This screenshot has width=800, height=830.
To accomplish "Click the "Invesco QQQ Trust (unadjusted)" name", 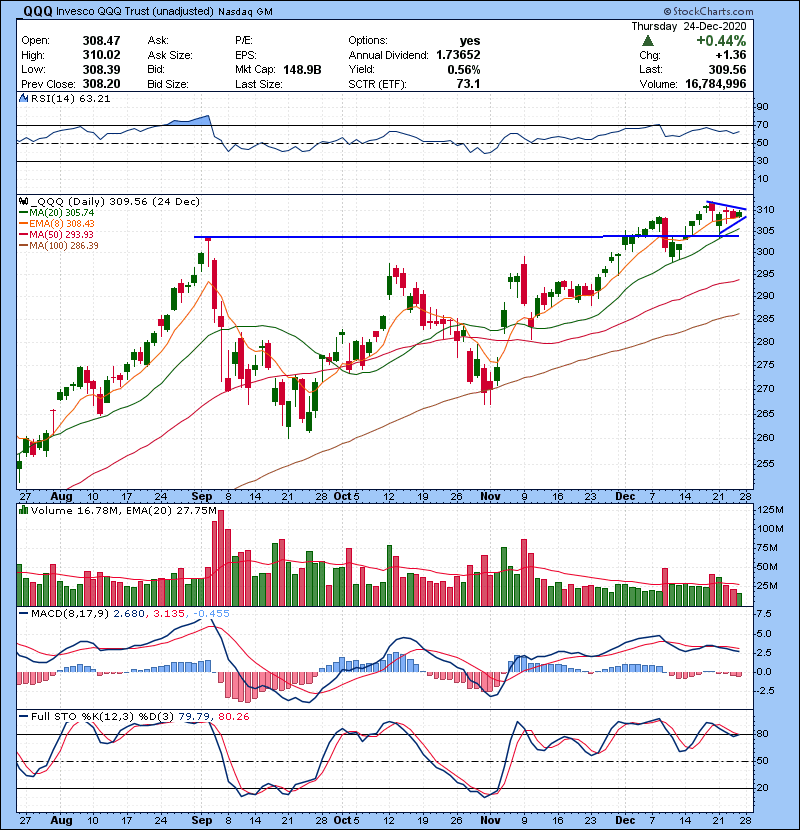I will click(134, 12).
